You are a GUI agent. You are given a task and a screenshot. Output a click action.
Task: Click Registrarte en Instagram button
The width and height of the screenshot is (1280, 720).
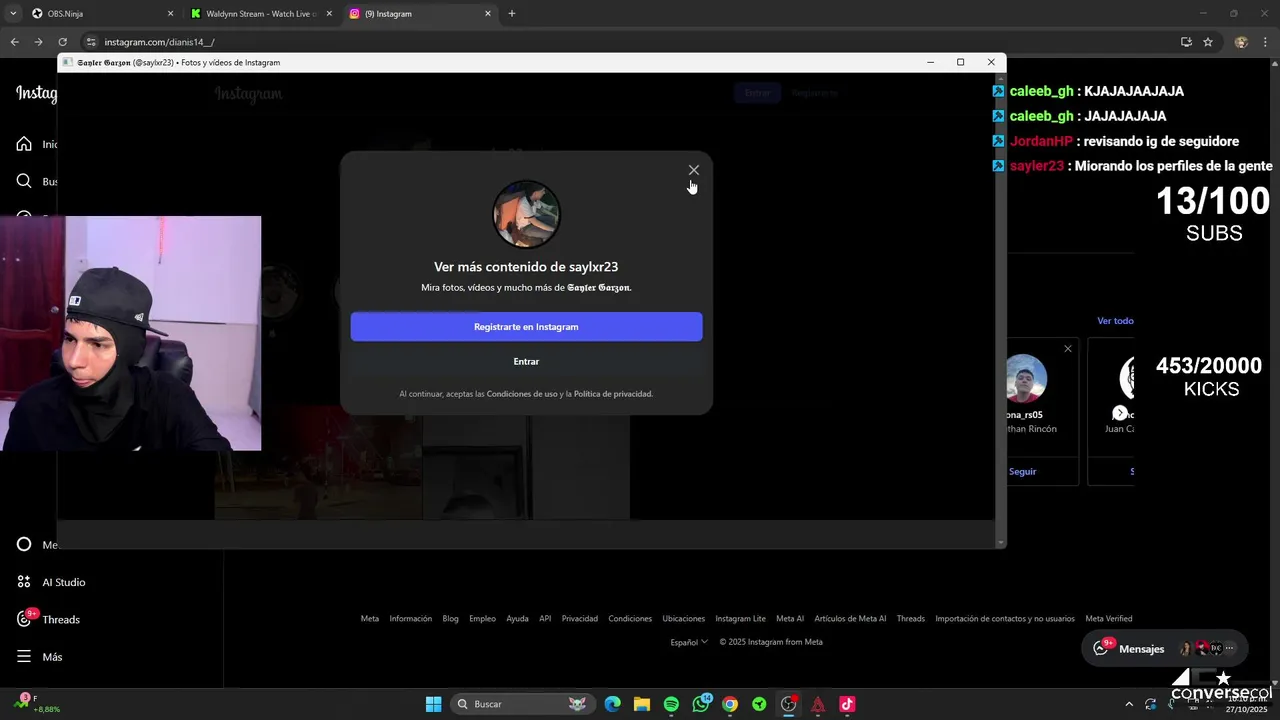tap(526, 327)
